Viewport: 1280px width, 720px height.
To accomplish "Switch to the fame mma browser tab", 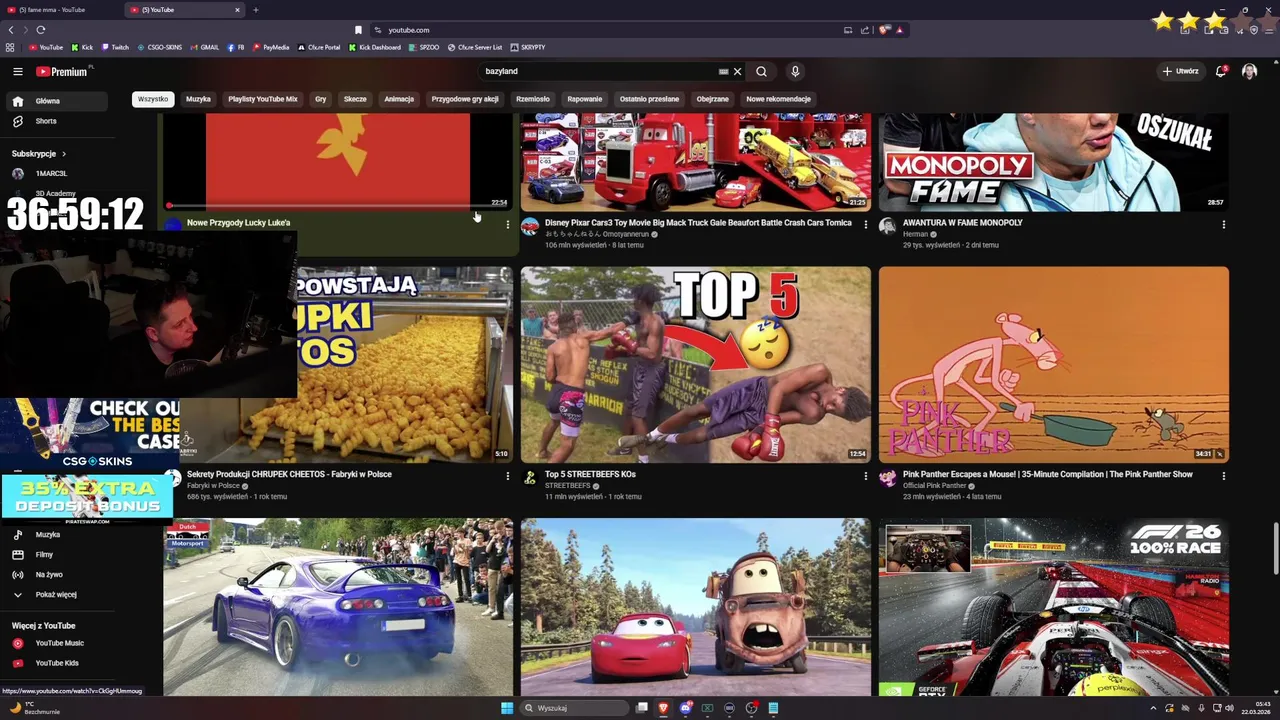I will click(x=60, y=10).
